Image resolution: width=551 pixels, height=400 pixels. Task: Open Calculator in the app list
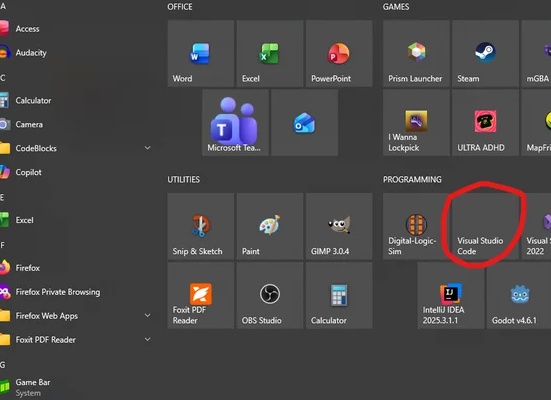click(76, 101)
